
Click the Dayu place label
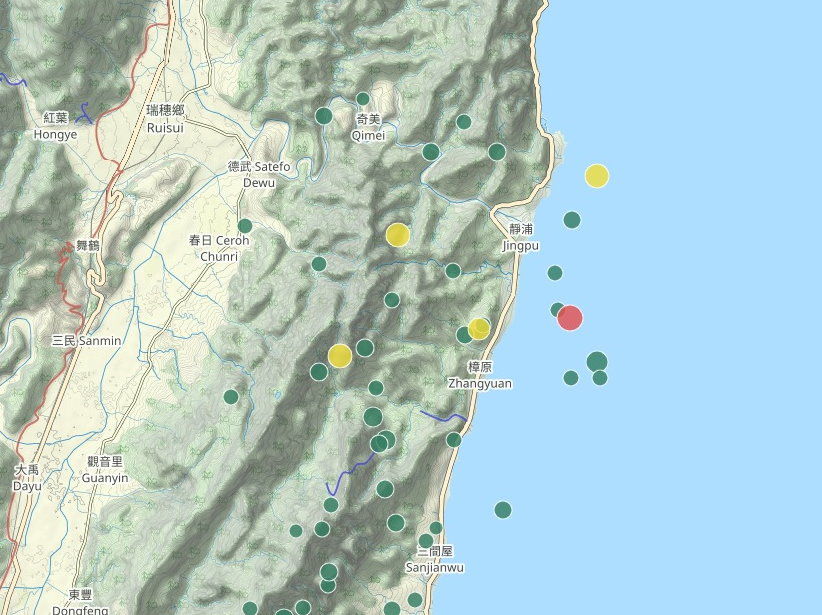point(27,478)
